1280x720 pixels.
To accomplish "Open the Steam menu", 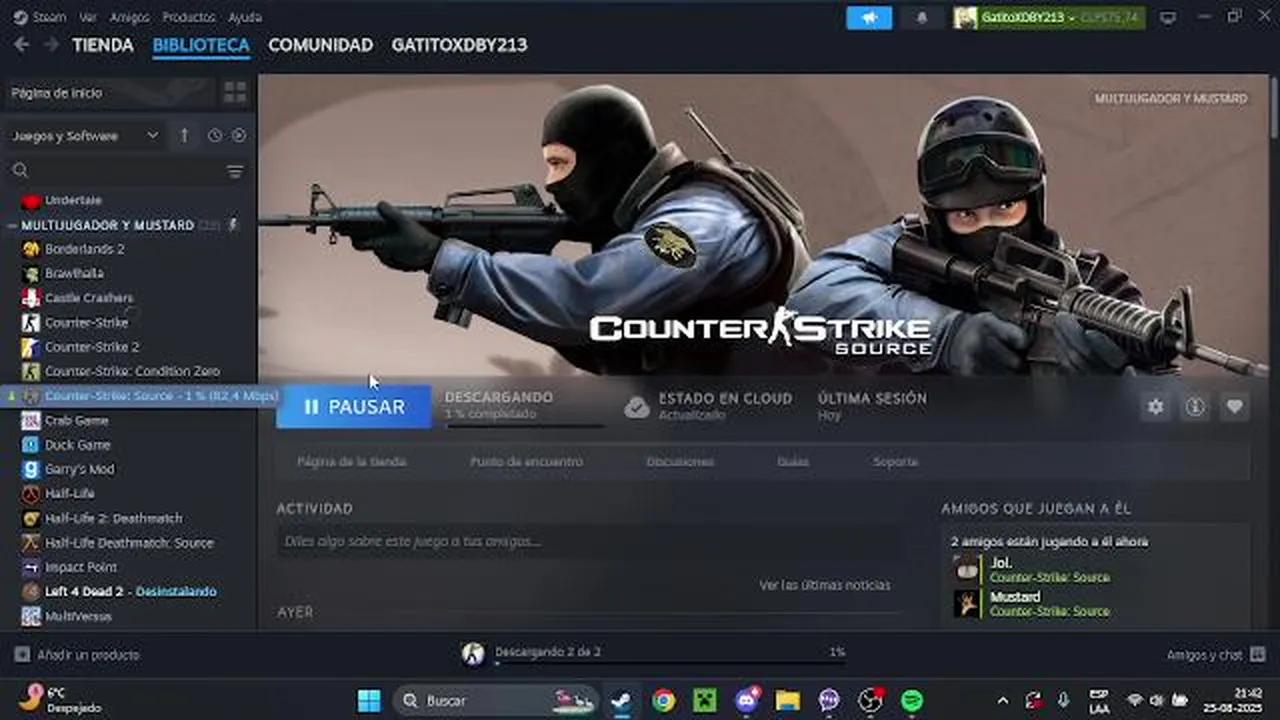I will coord(41,17).
